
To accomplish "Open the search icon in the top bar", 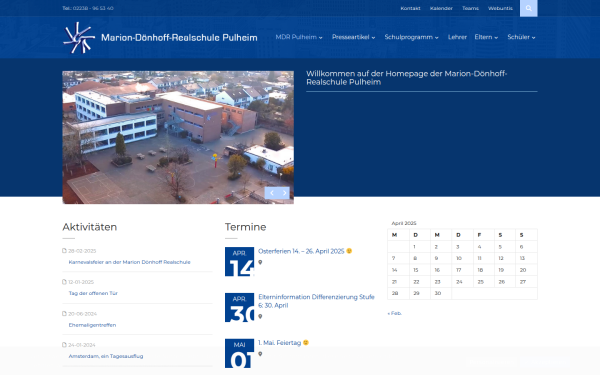I will click(528, 8).
